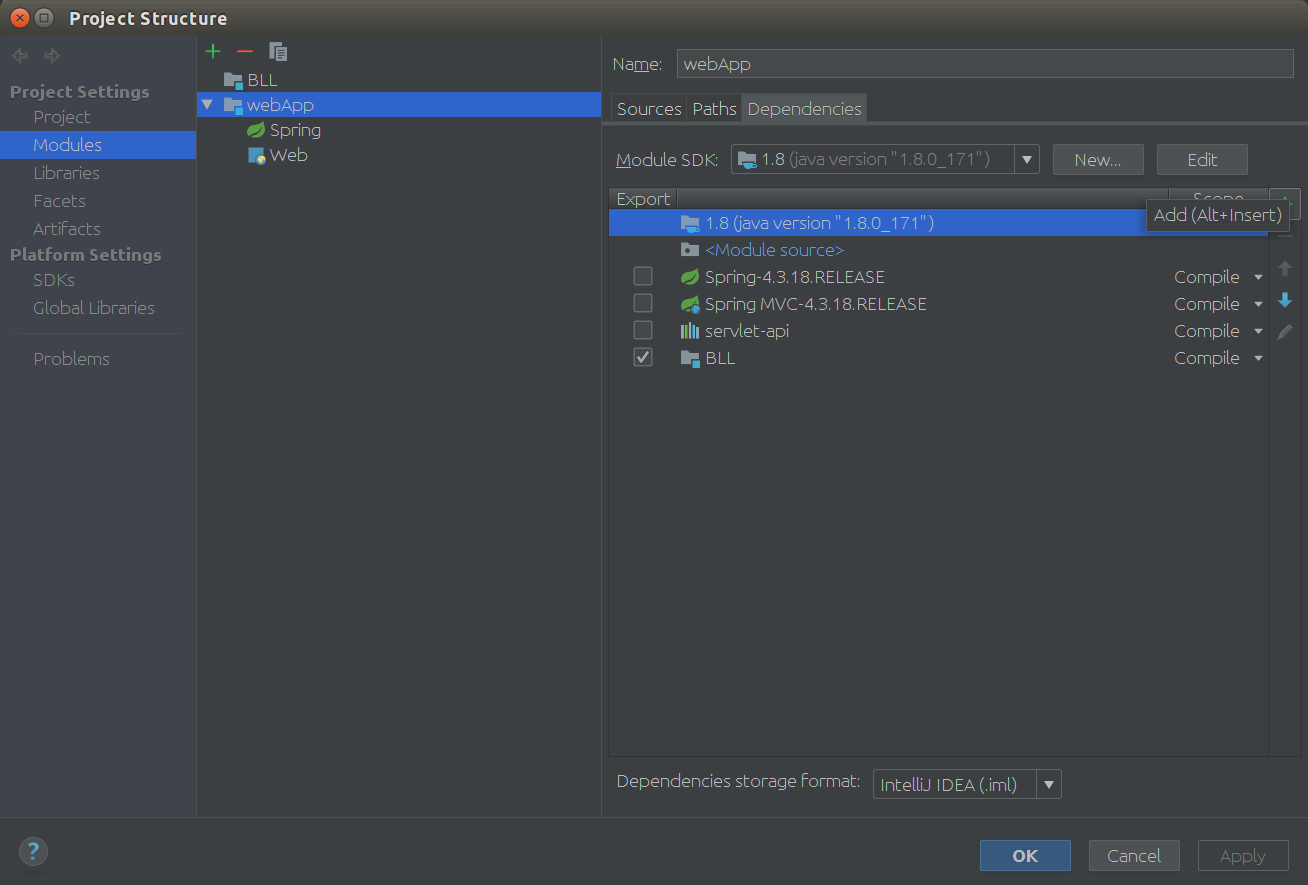Click the Module source folder icon
Viewport: 1308px width, 885px height.
tap(690, 250)
